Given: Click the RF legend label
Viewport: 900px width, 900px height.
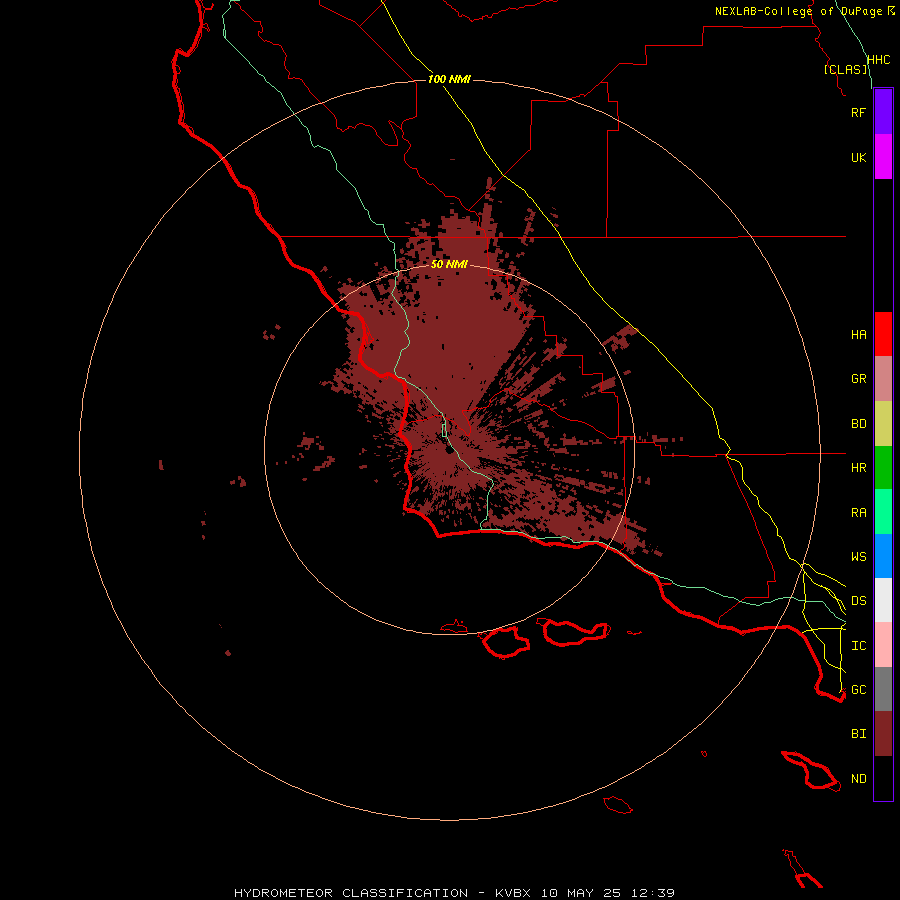Looking at the screenshot, I should coord(858,112).
